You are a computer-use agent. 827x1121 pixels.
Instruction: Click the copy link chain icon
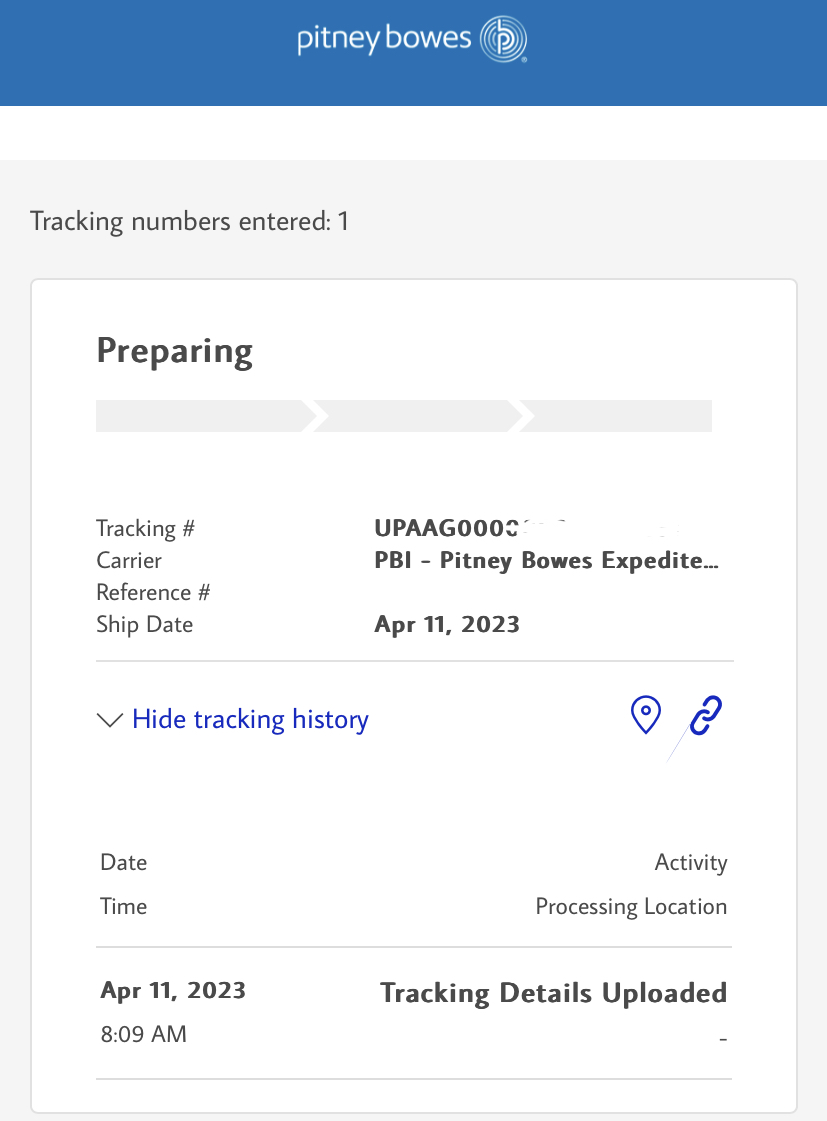coord(706,716)
